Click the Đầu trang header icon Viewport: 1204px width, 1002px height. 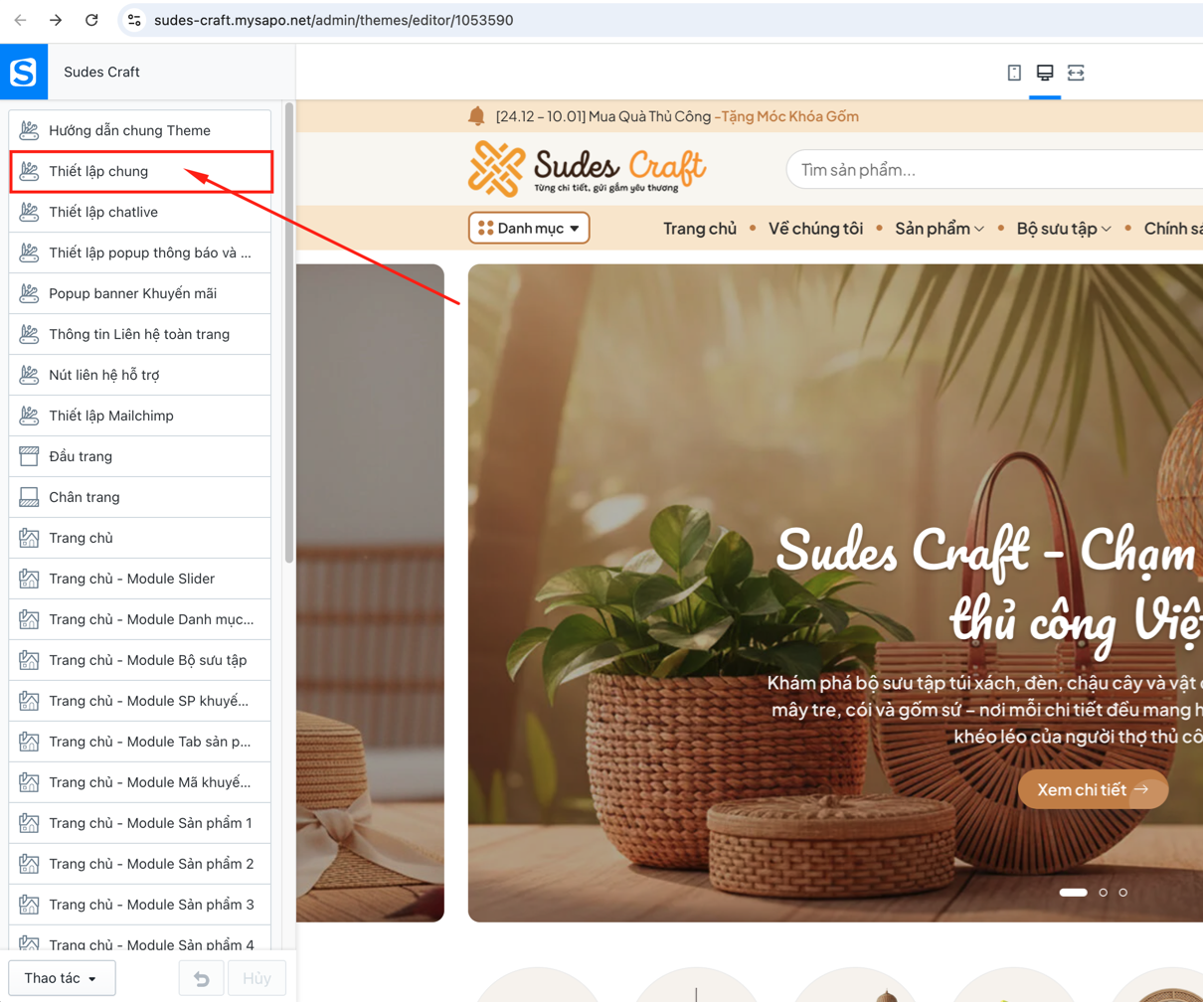tap(29, 456)
